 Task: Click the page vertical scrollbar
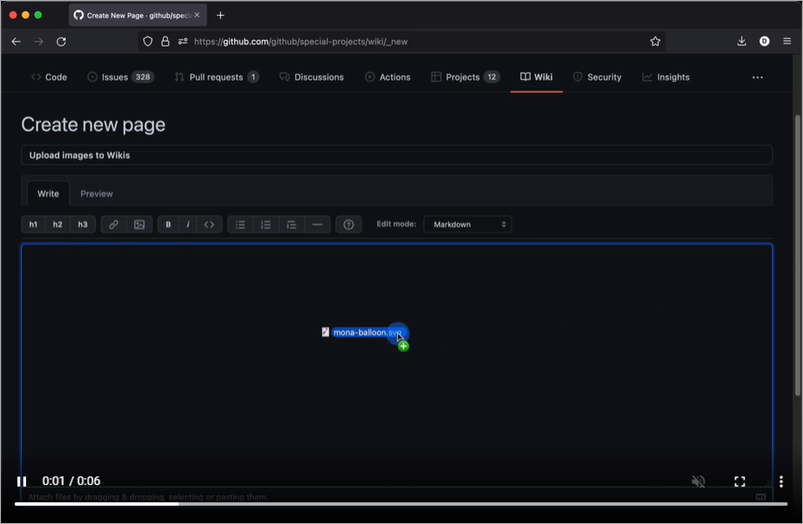797,256
